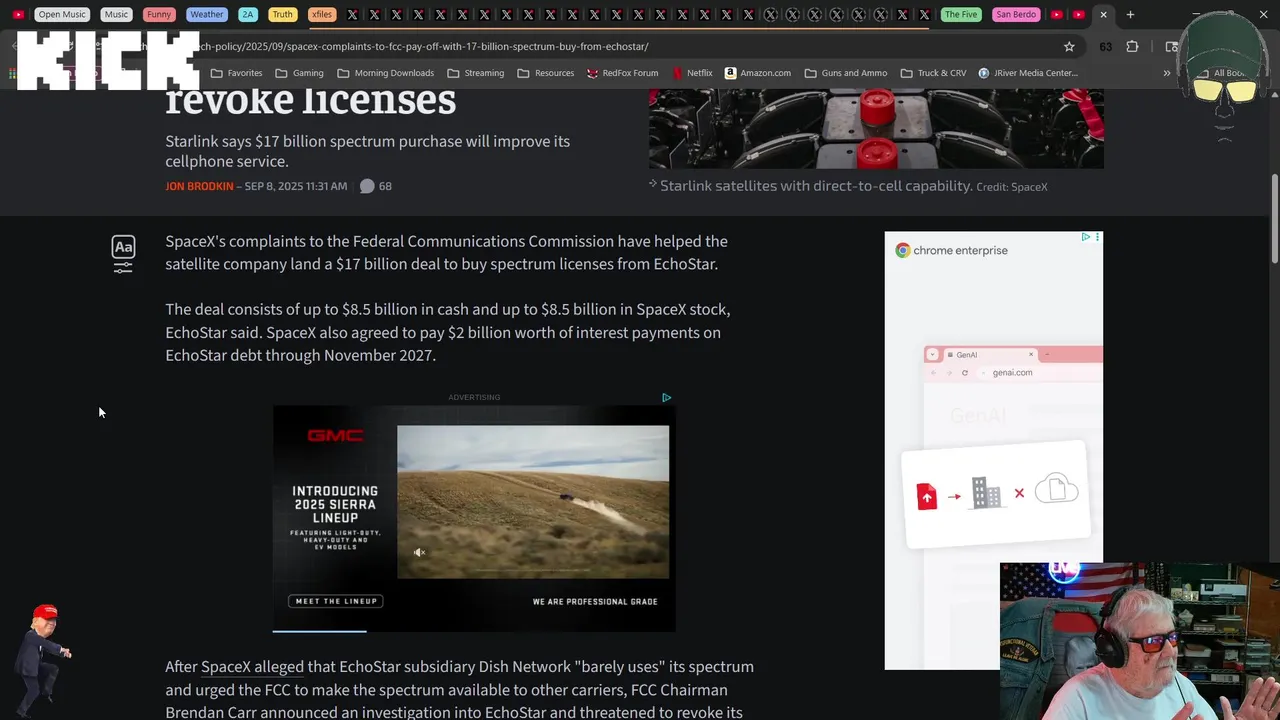The width and height of the screenshot is (1280, 720).
Task: Expand the 2A tab group
Action: tap(248, 15)
